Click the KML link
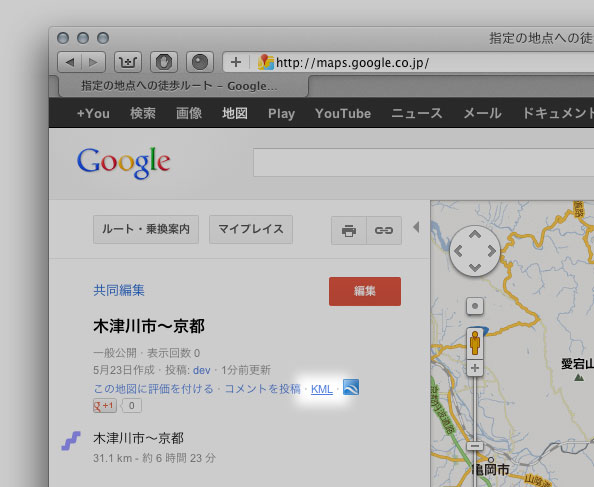Screen dimensions: 594x487 [x=322, y=389]
